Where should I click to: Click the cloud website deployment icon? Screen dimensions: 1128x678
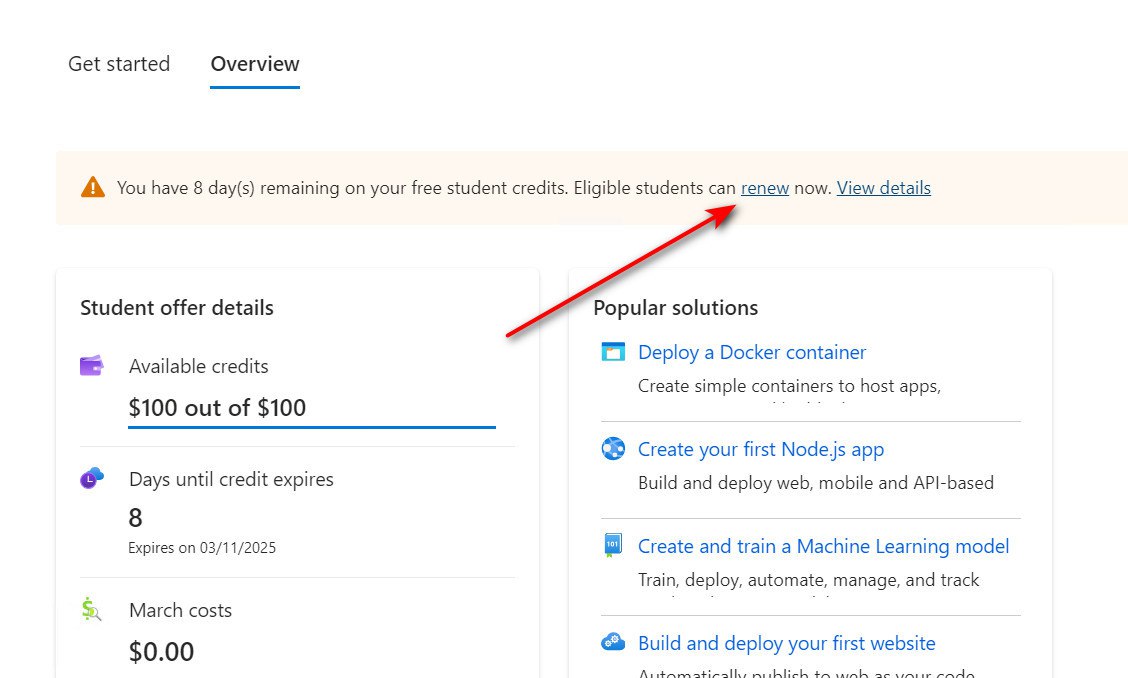point(613,642)
